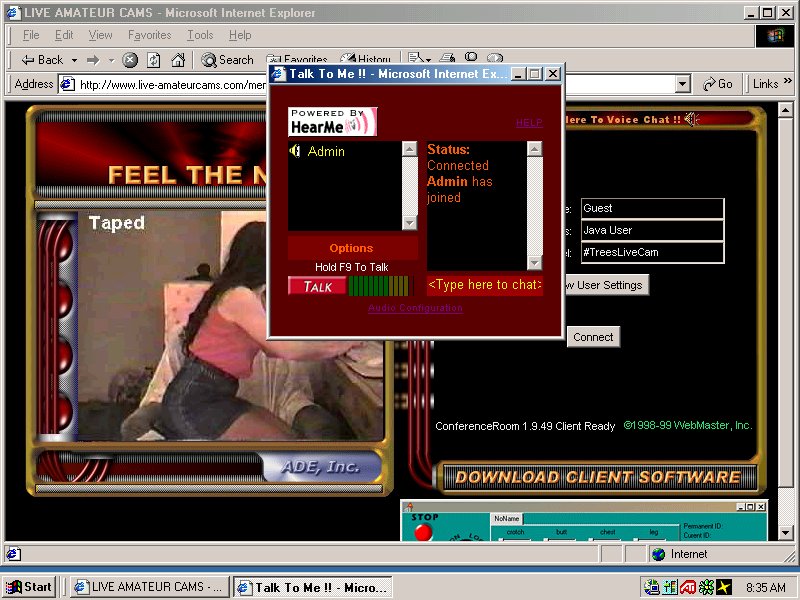Click the Voice Chat banner link

click(623, 120)
